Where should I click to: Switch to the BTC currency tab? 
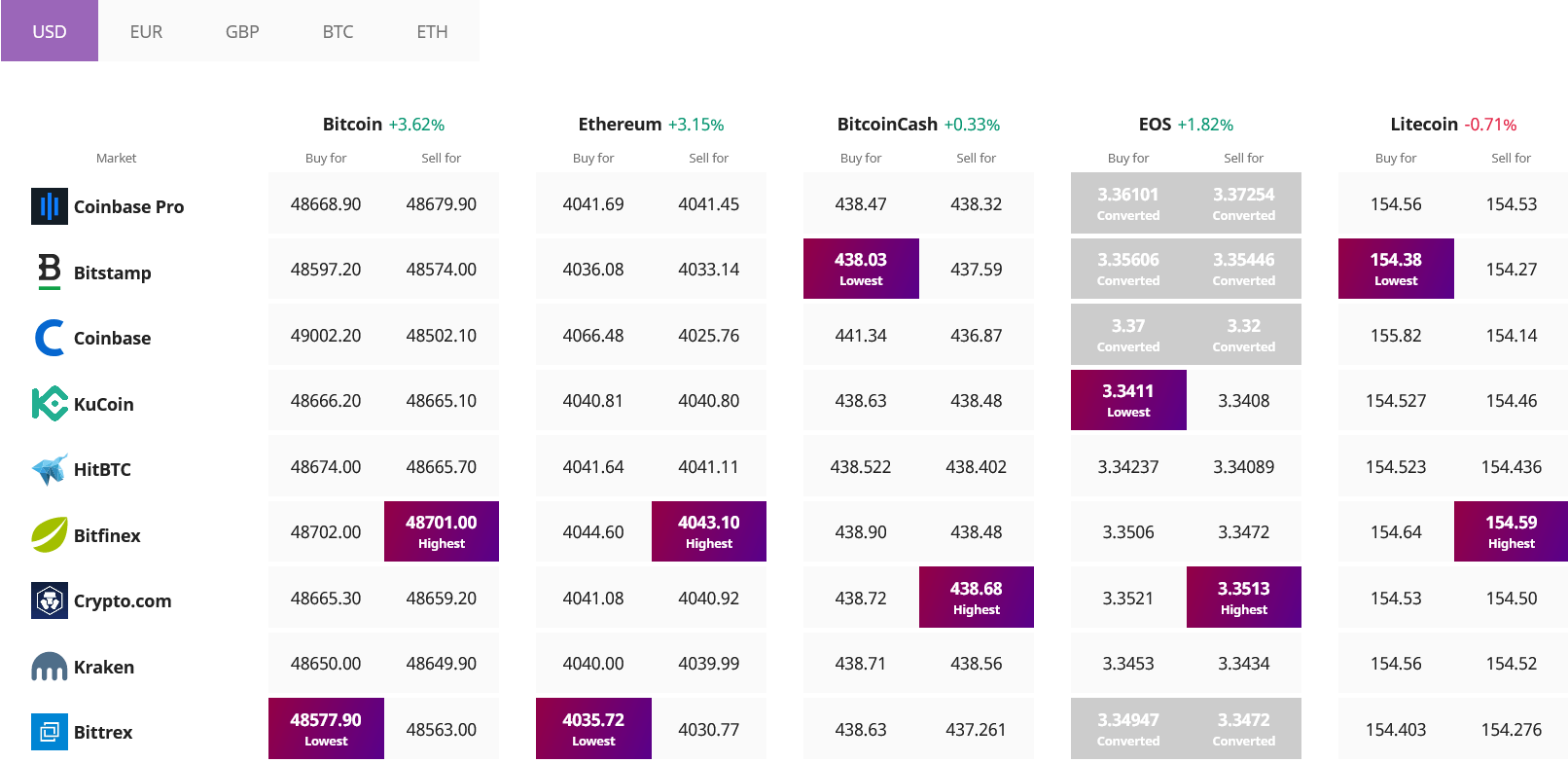click(338, 31)
